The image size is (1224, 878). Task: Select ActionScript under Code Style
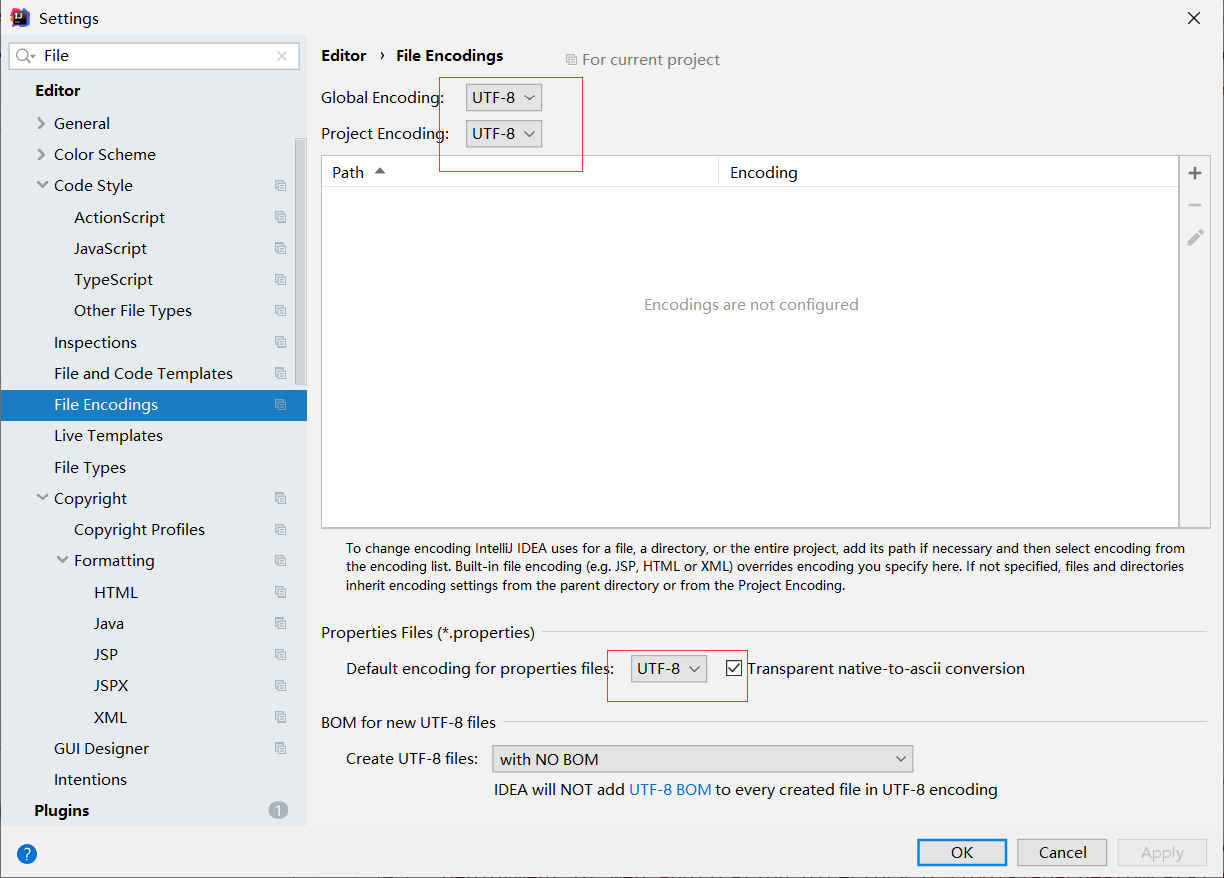point(119,217)
